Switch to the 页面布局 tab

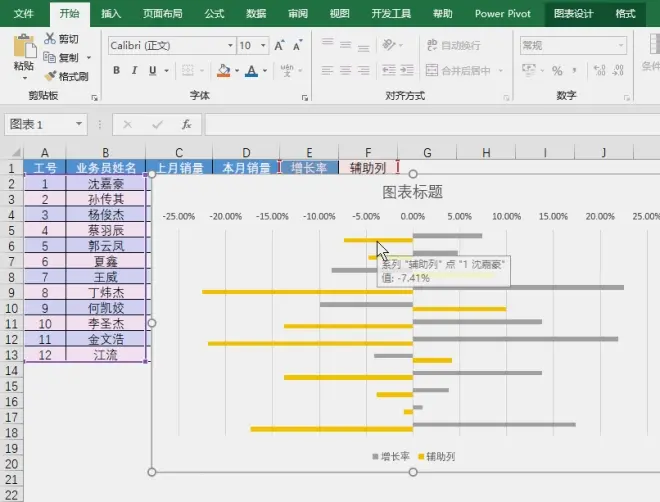[x=162, y=13]
